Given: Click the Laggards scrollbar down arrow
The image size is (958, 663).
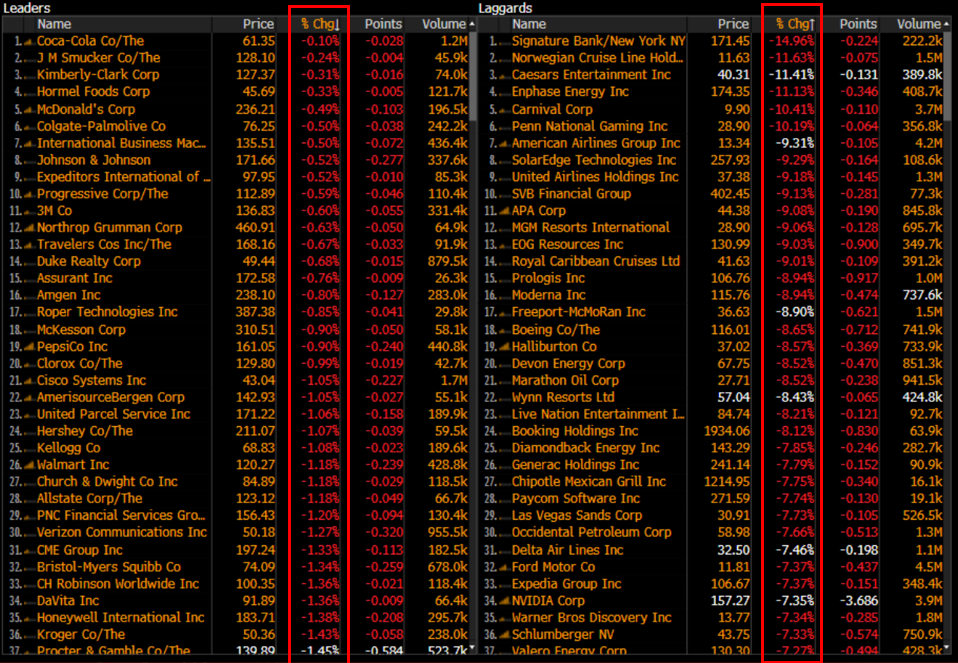Looking at the screenshot, I should point(947,648).
